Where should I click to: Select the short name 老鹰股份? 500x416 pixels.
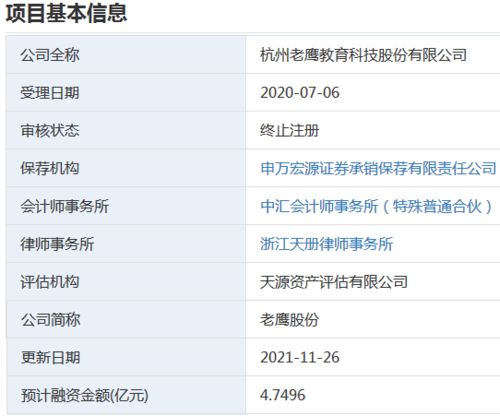coord(290,320)
